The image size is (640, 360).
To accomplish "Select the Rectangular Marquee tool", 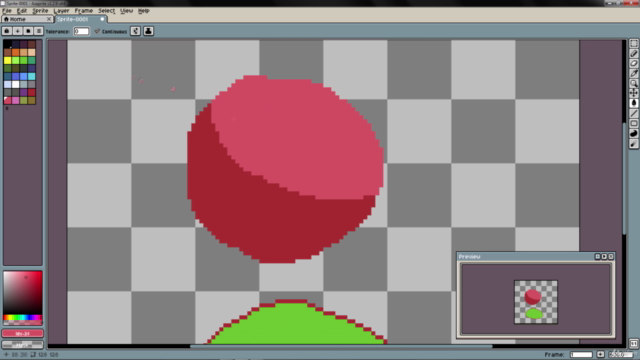I will [x=633, y=44].
